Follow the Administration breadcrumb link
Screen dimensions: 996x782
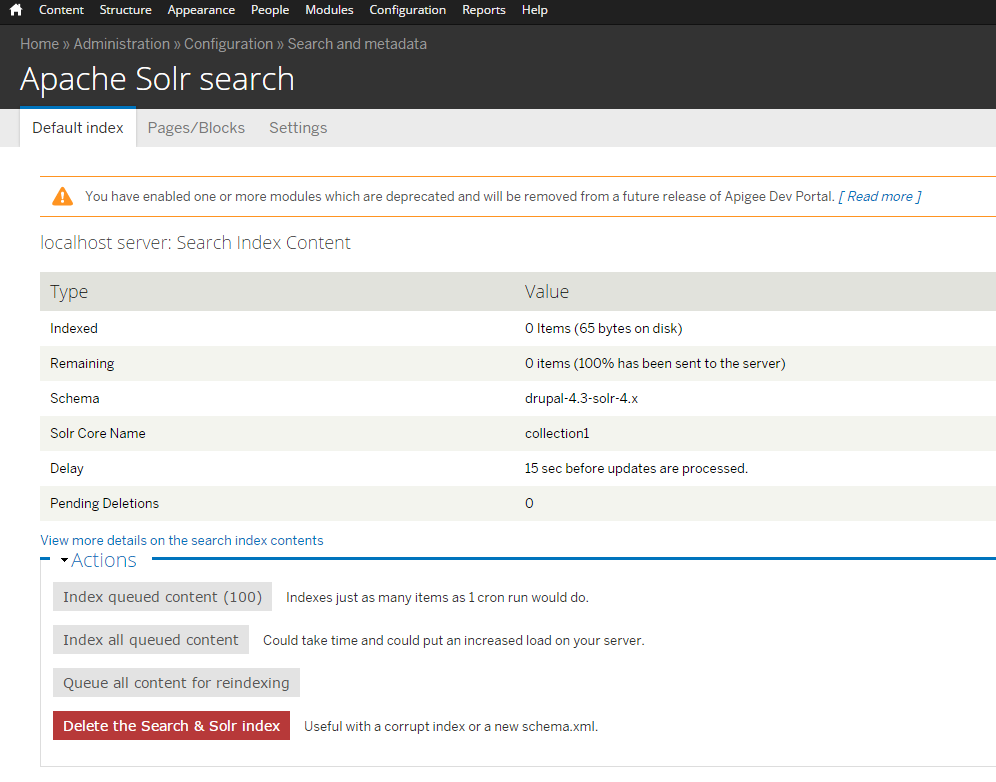pos(122,44)
